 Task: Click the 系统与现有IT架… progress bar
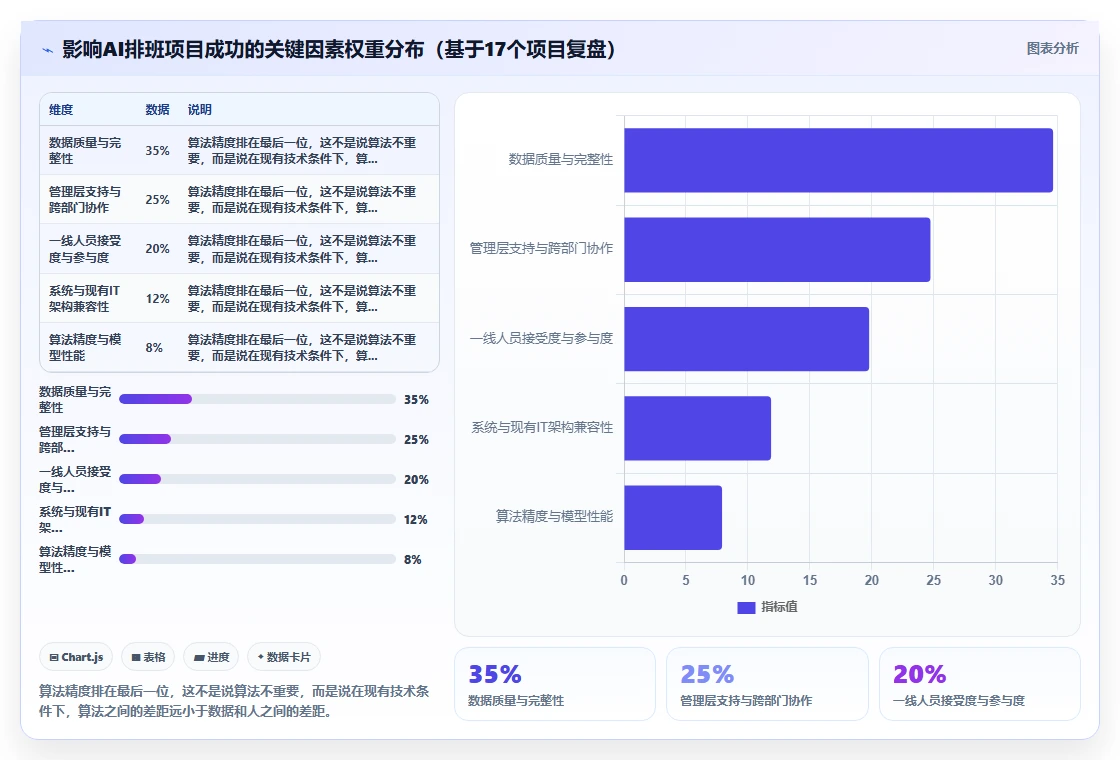tap(257, 519)
